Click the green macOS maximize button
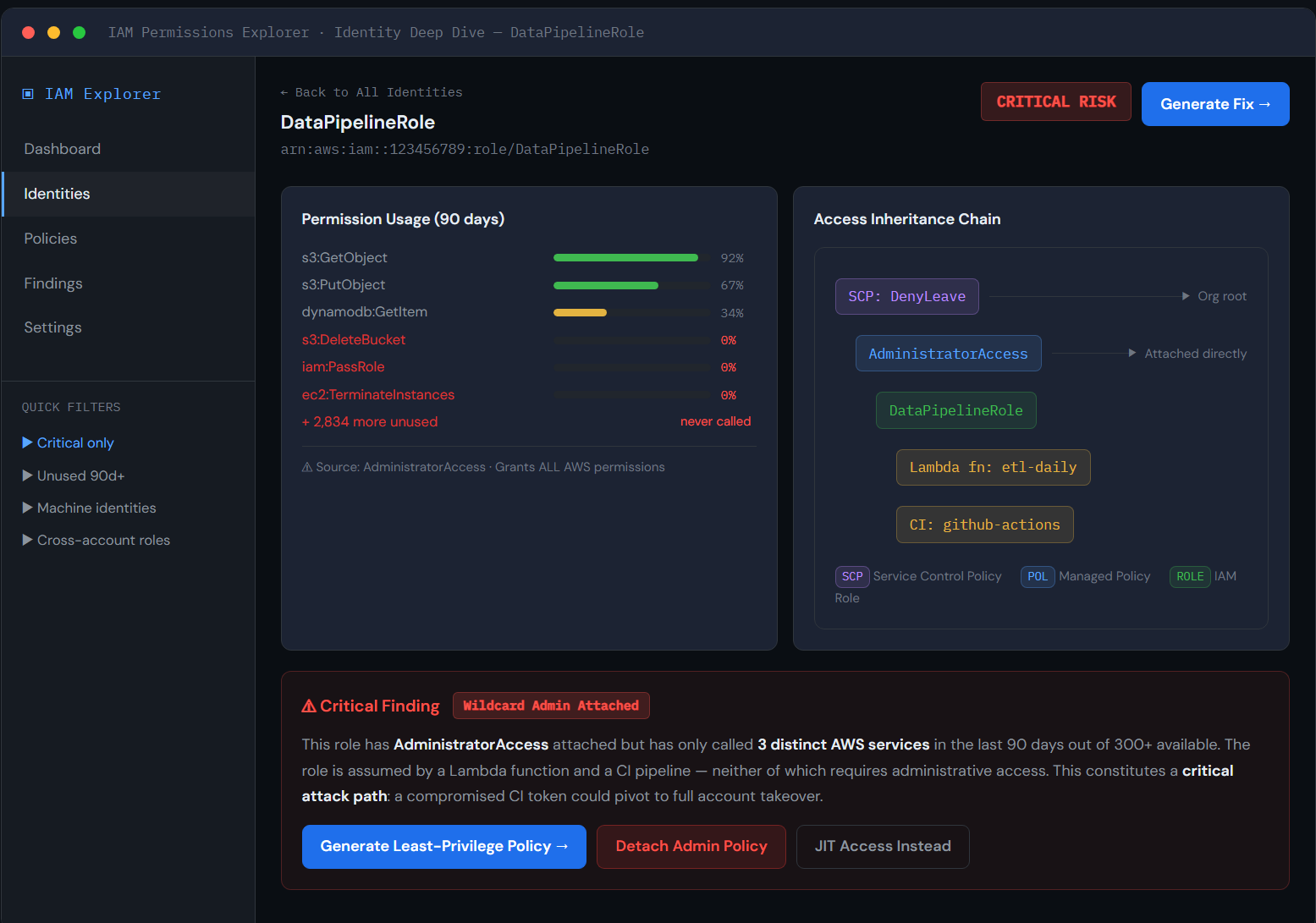Image resolution: width=1316 pixels, height=923 pixels. pos(80,32)
